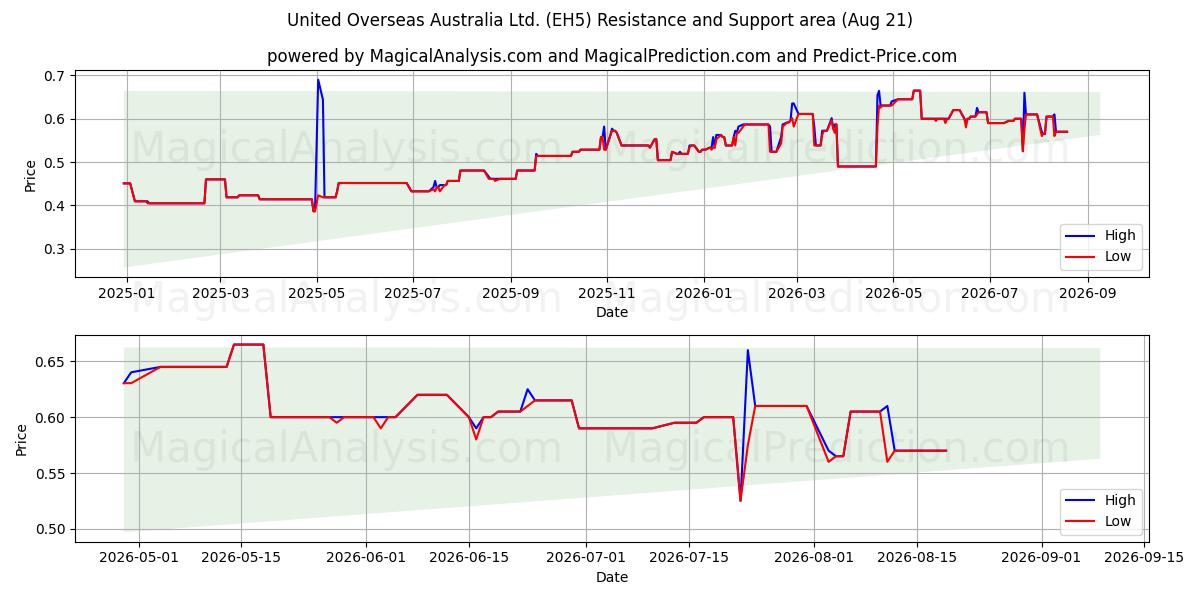Click the 'powered by MagicalAnalysis.com' subtitle
This screenshot has width=1200, height=600.
[x=612, y=56]
